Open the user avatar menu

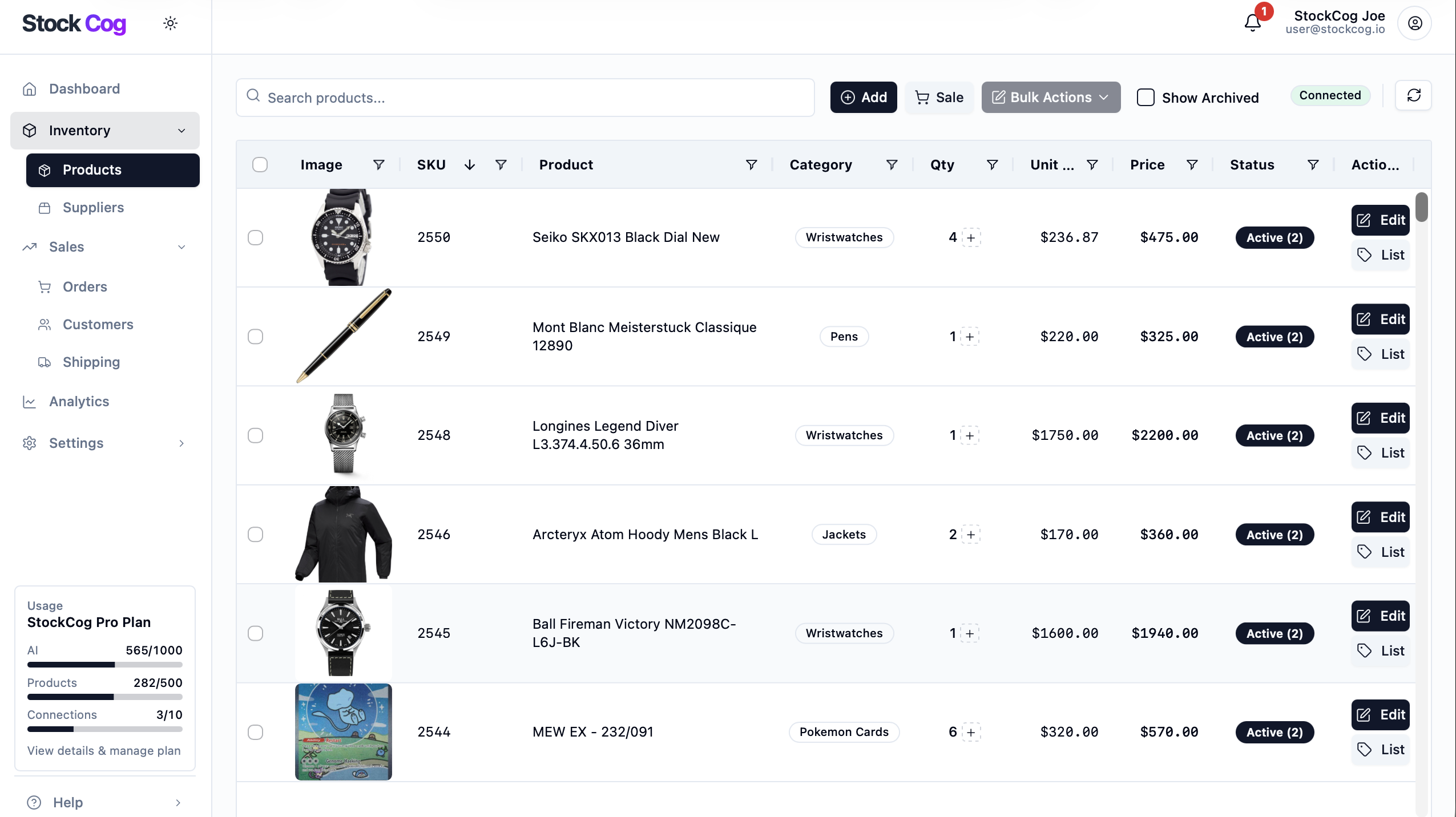coord(1414,23)
